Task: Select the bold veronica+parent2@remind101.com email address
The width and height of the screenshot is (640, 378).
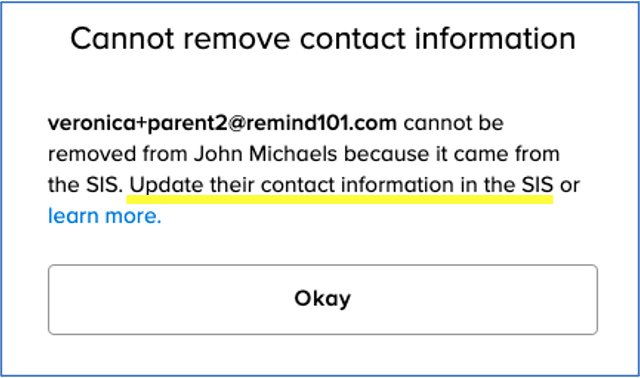Action: coord(222,123)
